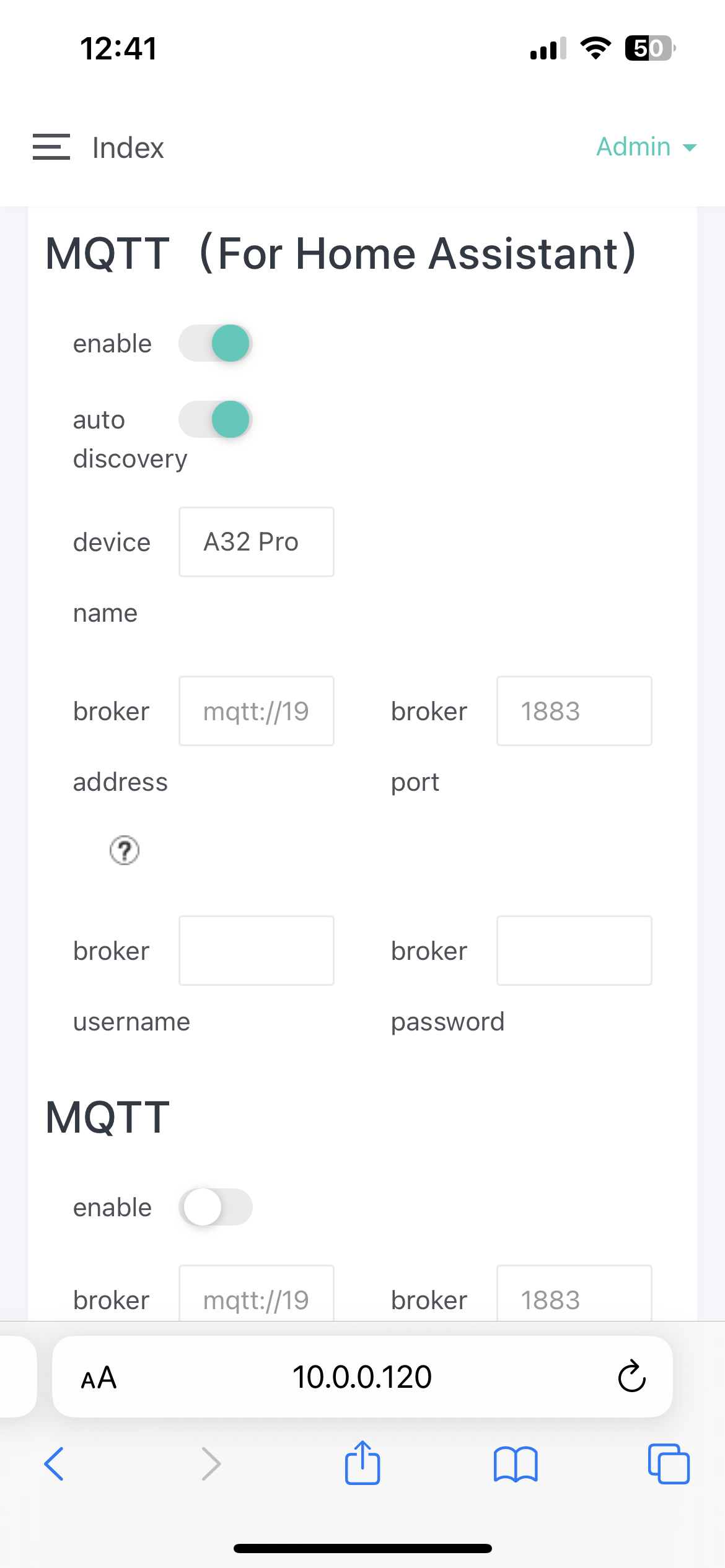
Task: Open the hamburger navigation menu
Action: click(51, 147)
